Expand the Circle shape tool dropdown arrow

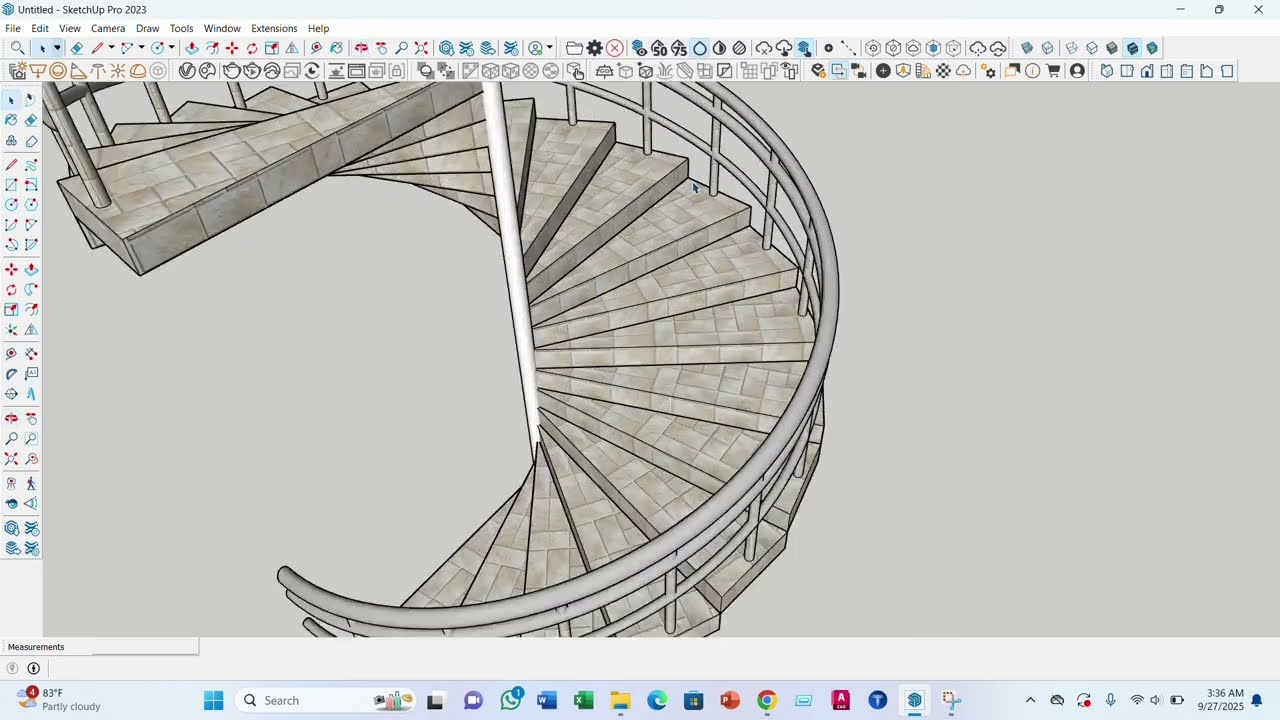coord(171,48)
